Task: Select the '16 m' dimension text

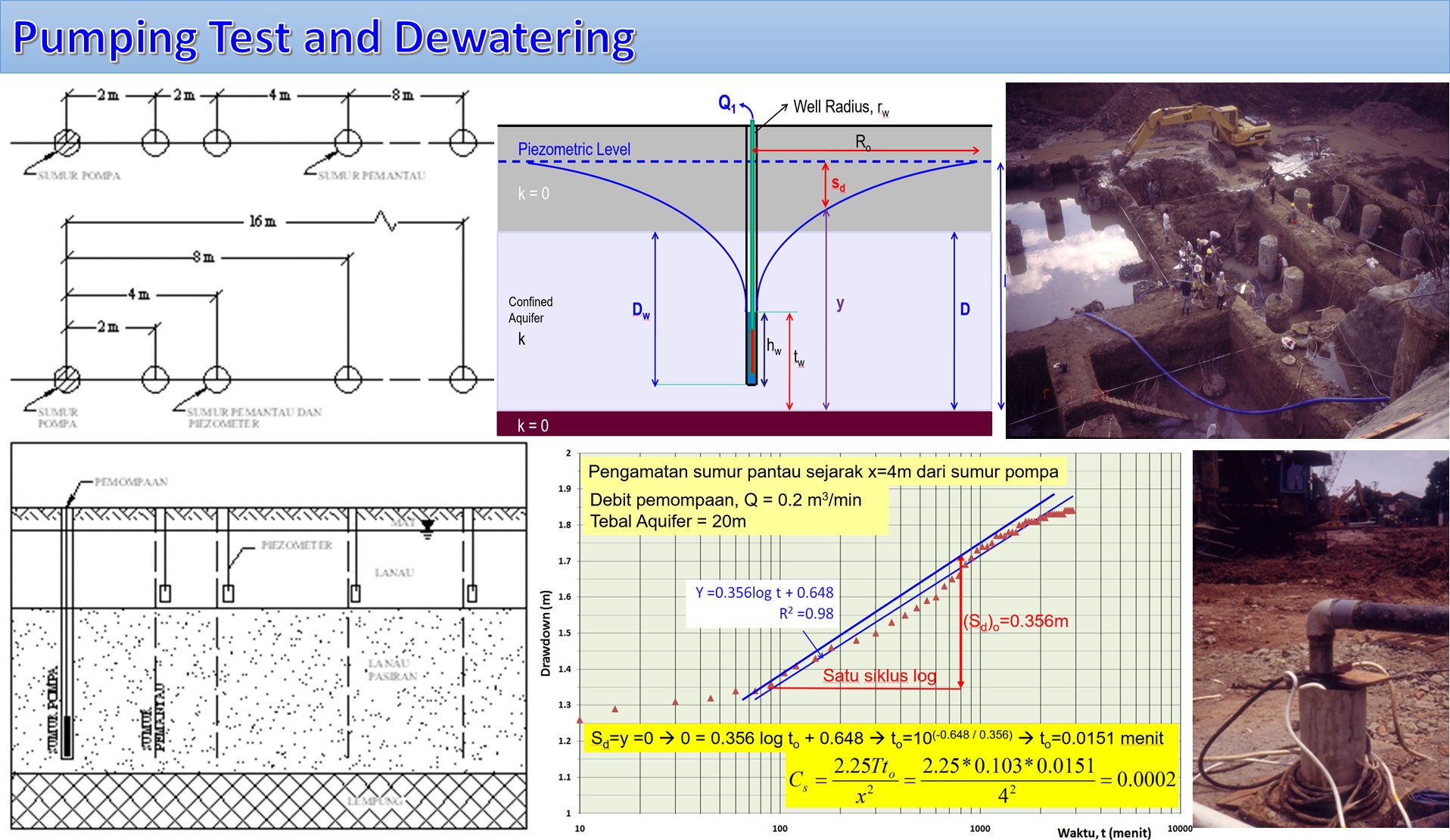Action: (263, 222)
